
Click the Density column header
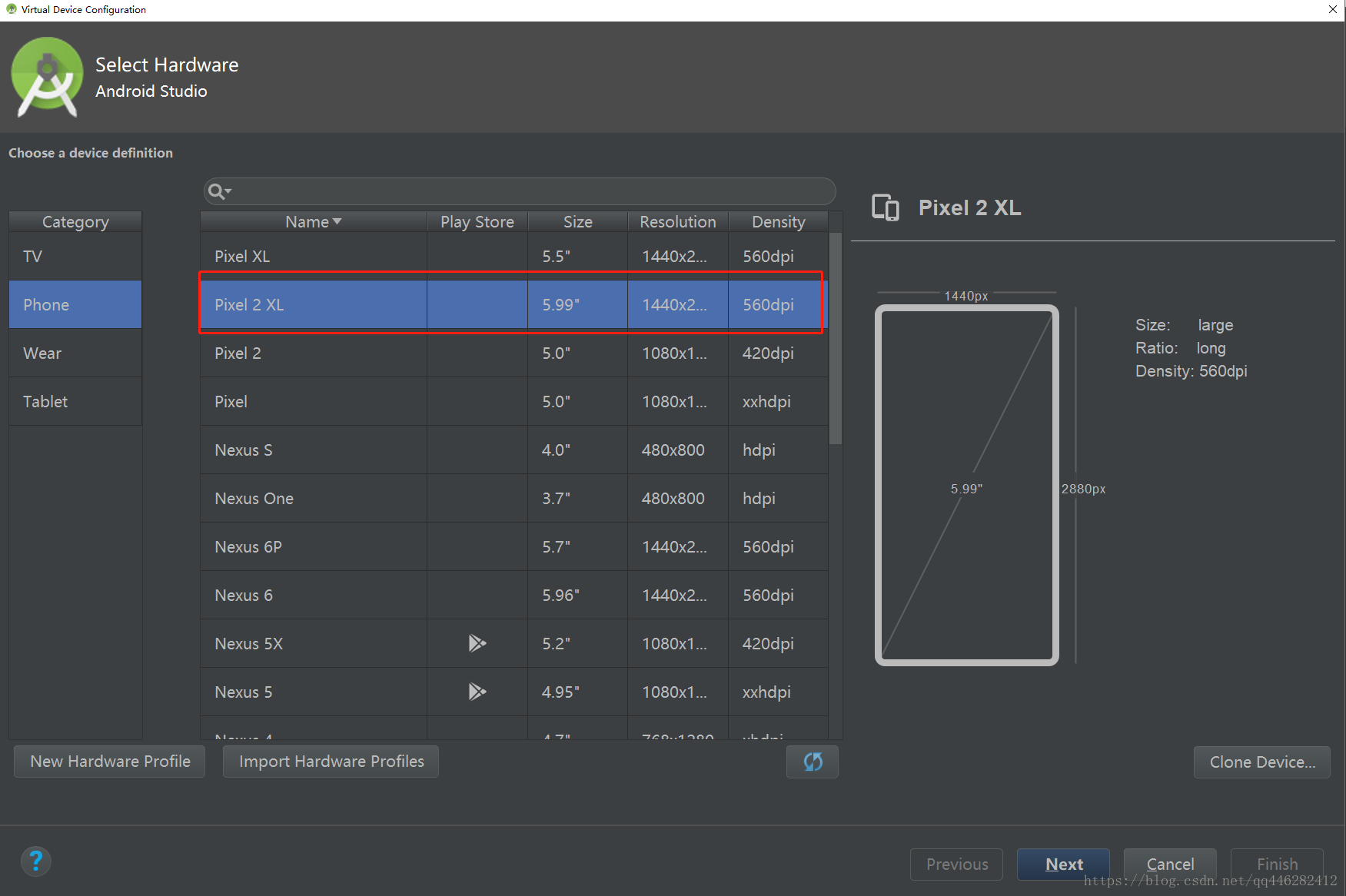tap(779, 222)
